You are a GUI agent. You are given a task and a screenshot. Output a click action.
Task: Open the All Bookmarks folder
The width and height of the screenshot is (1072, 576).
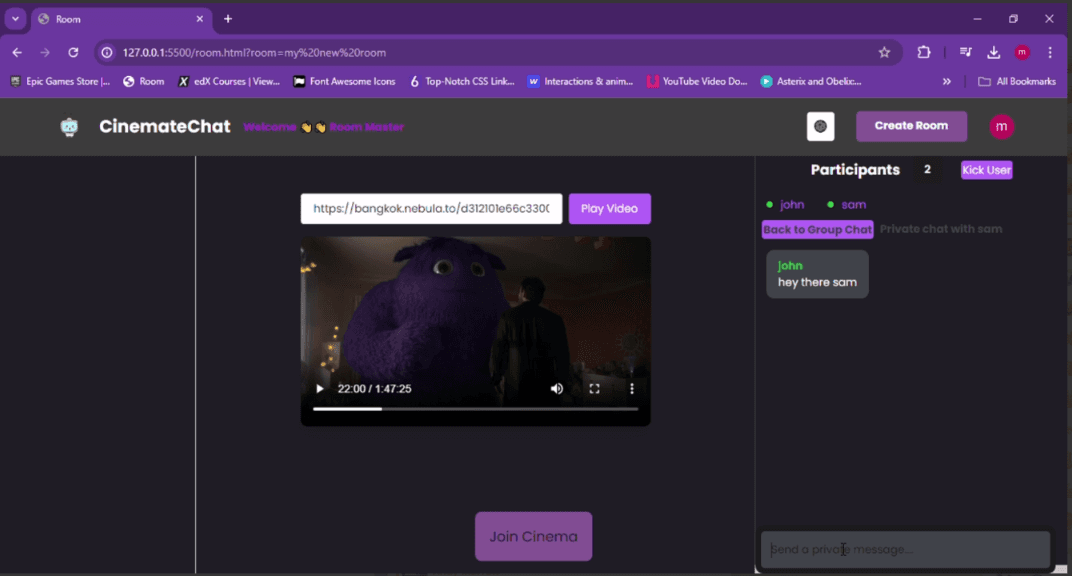[x=1017, y=81]
